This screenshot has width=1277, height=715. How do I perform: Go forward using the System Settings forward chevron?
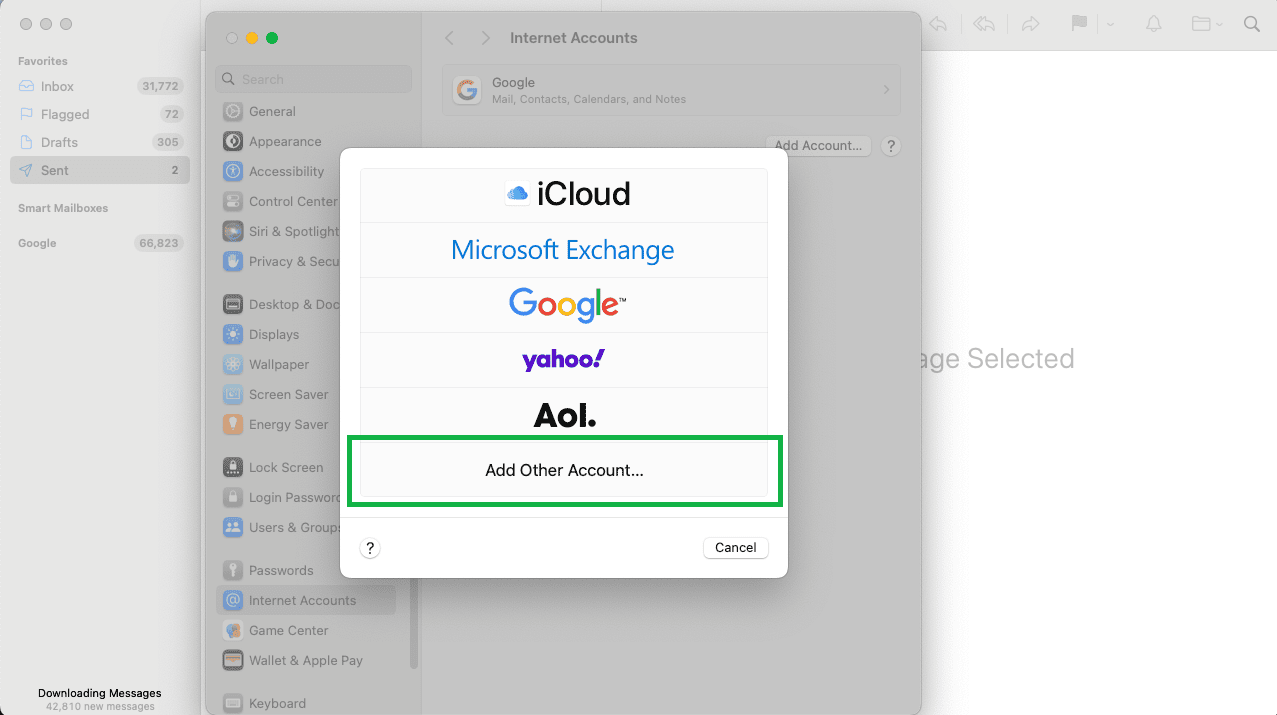[485, 38]
